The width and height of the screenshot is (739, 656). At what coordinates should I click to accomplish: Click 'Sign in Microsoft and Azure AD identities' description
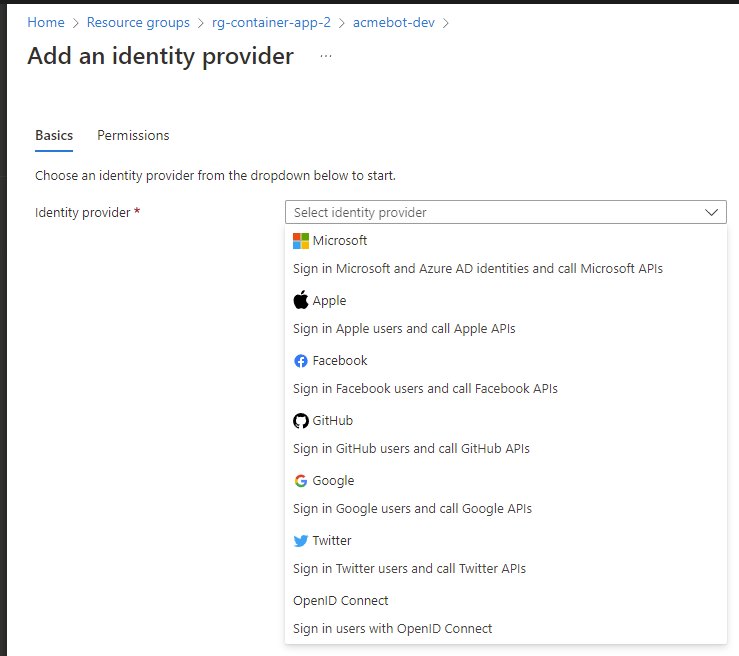point(477,269)
